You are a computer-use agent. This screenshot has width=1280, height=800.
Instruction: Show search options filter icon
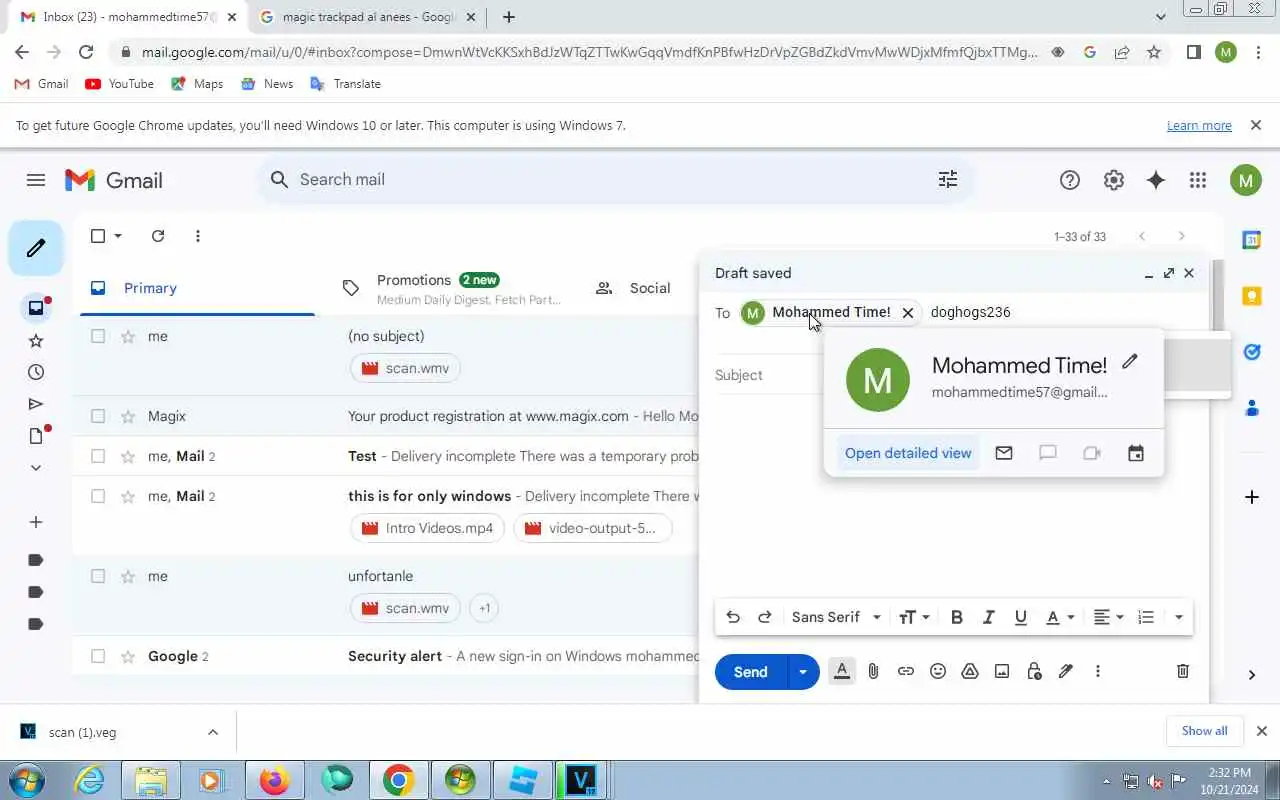947,179
